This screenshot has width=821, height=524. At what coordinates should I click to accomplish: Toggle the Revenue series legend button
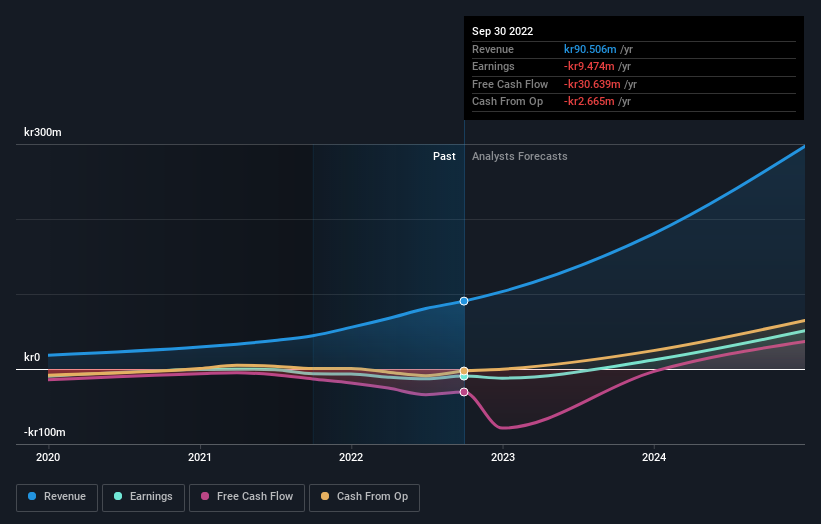click(57, 497)
